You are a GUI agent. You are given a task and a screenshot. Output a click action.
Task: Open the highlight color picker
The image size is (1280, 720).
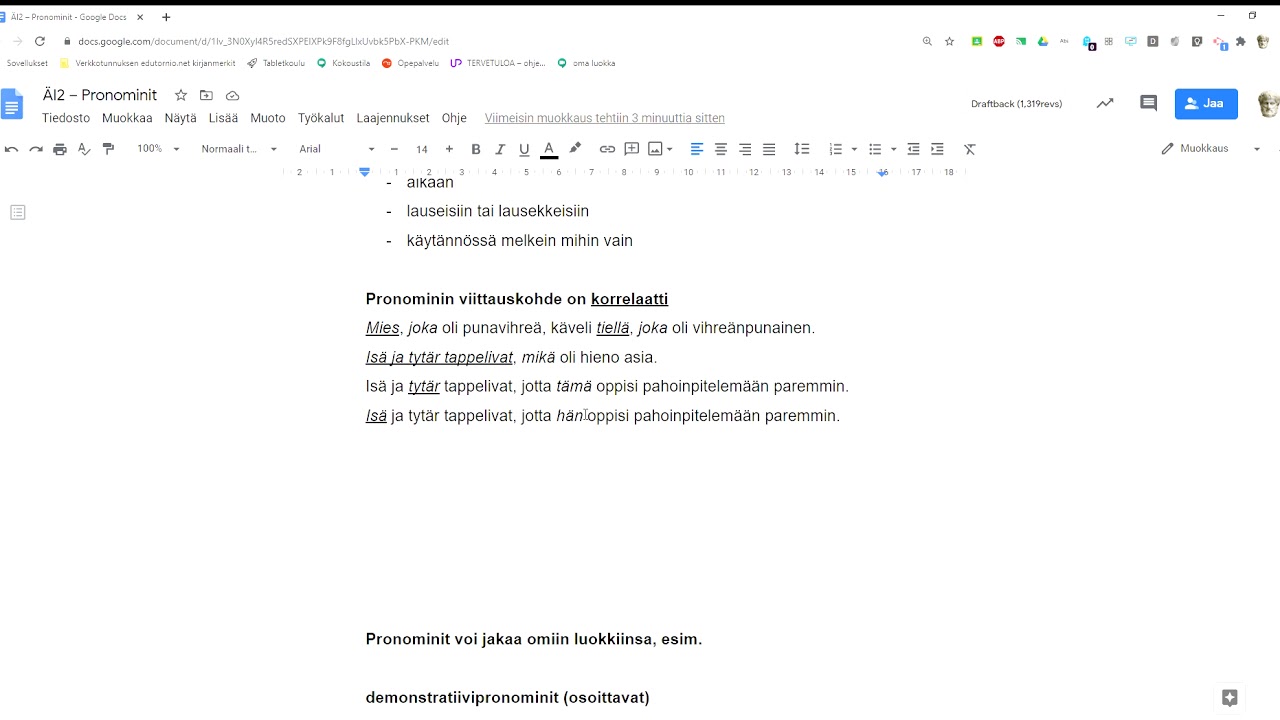575,149
